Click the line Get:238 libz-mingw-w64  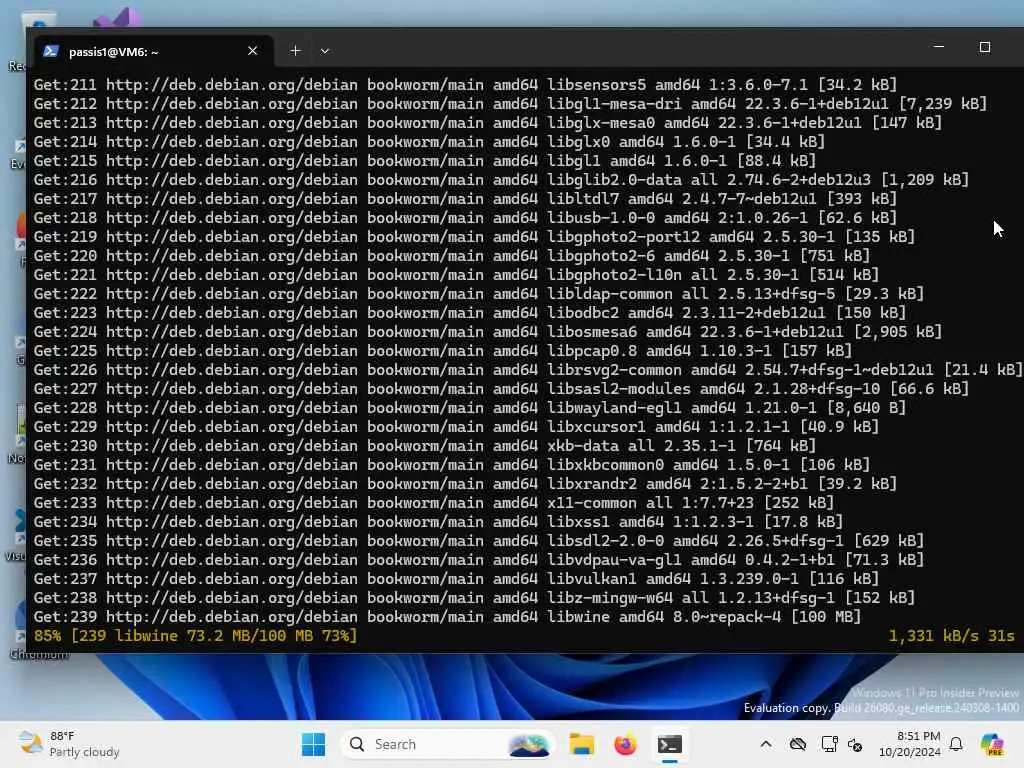click(475, 598)
